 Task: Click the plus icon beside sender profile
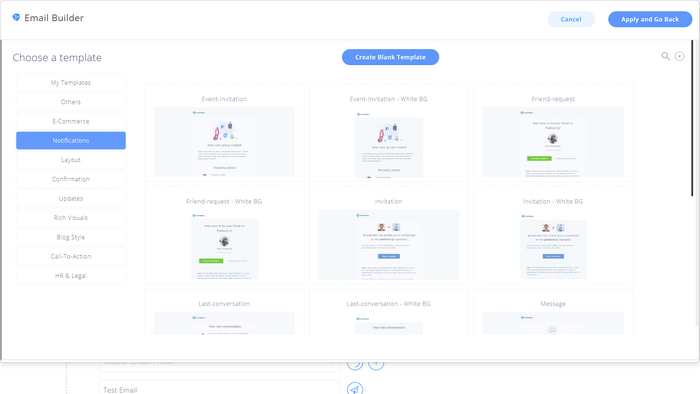(376, 365)
